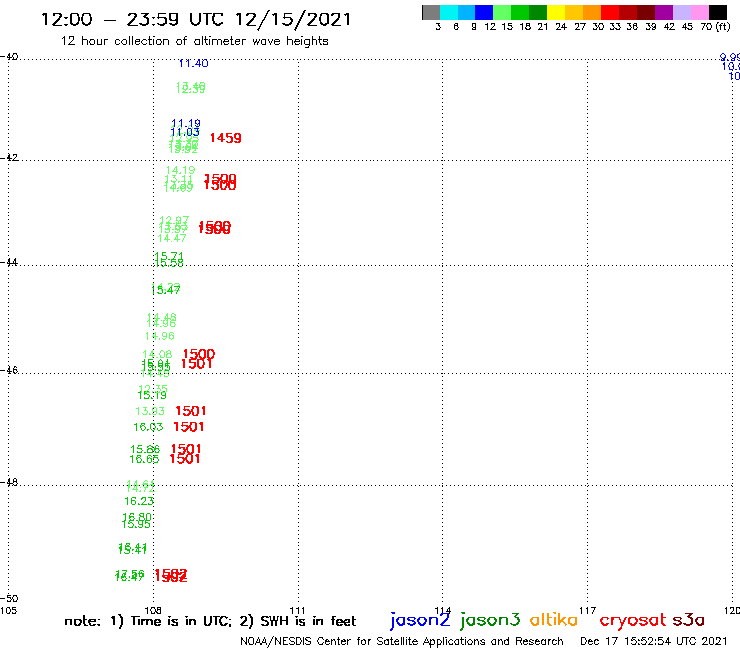Click the note about UTC and SWH units
The height and width of the screenshot is (650, 740).
coord(210,621)
